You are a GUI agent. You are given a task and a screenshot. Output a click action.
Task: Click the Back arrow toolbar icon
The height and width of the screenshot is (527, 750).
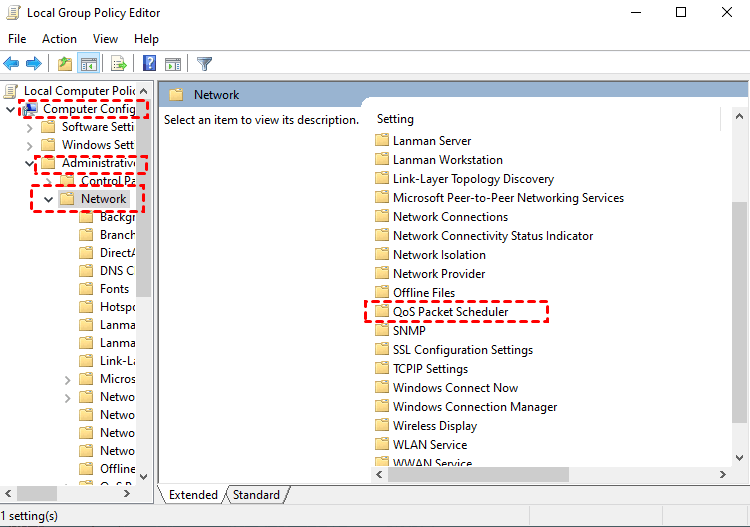click(12, 64)
